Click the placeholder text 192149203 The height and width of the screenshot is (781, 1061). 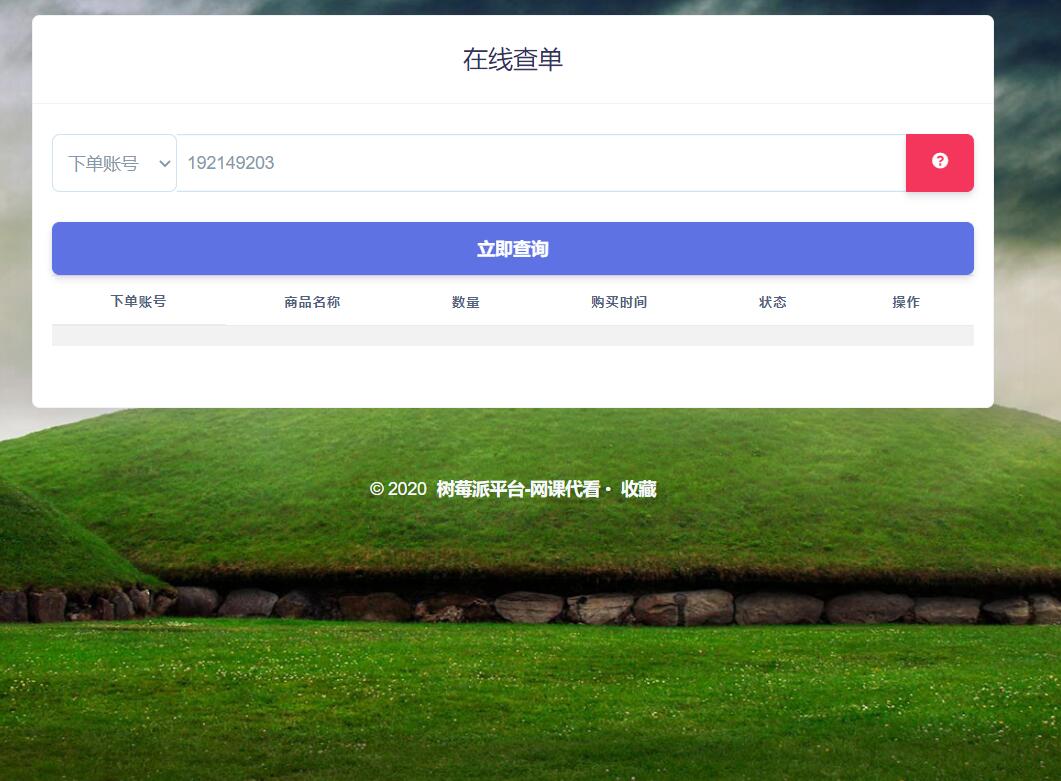pos(231,162)
